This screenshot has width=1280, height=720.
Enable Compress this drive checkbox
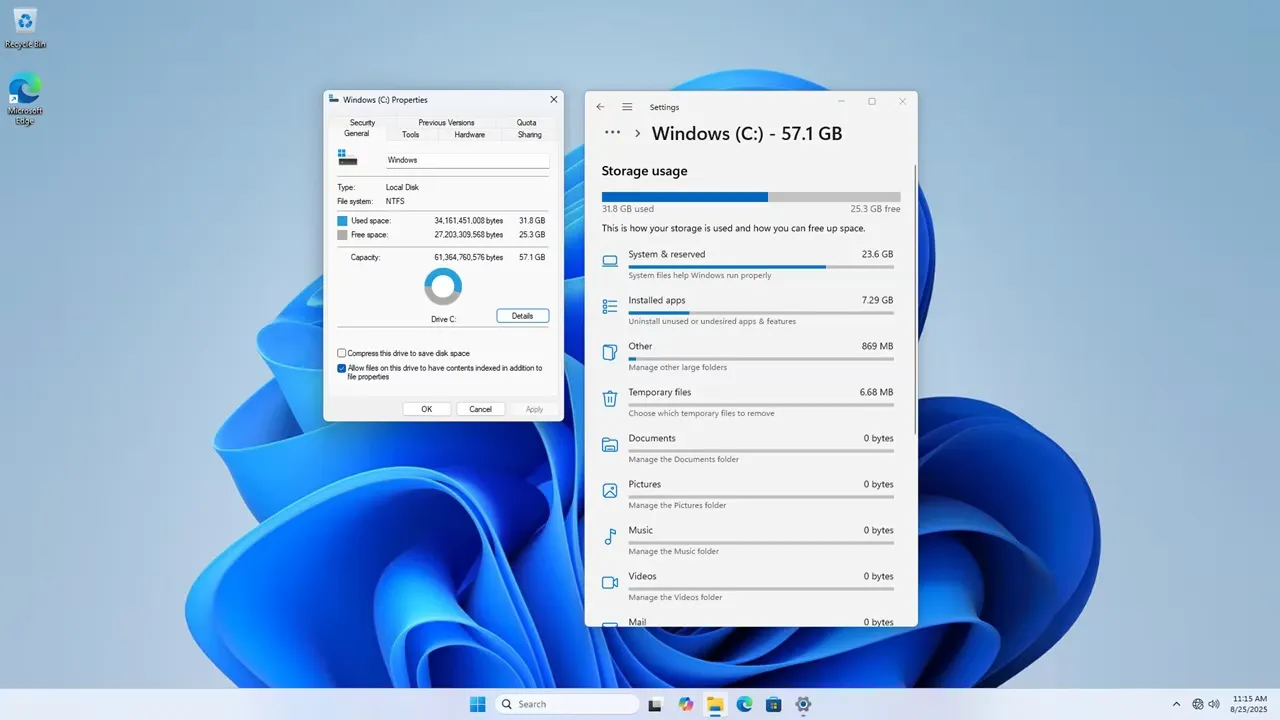pyautogui.click(x=342, y=353)
